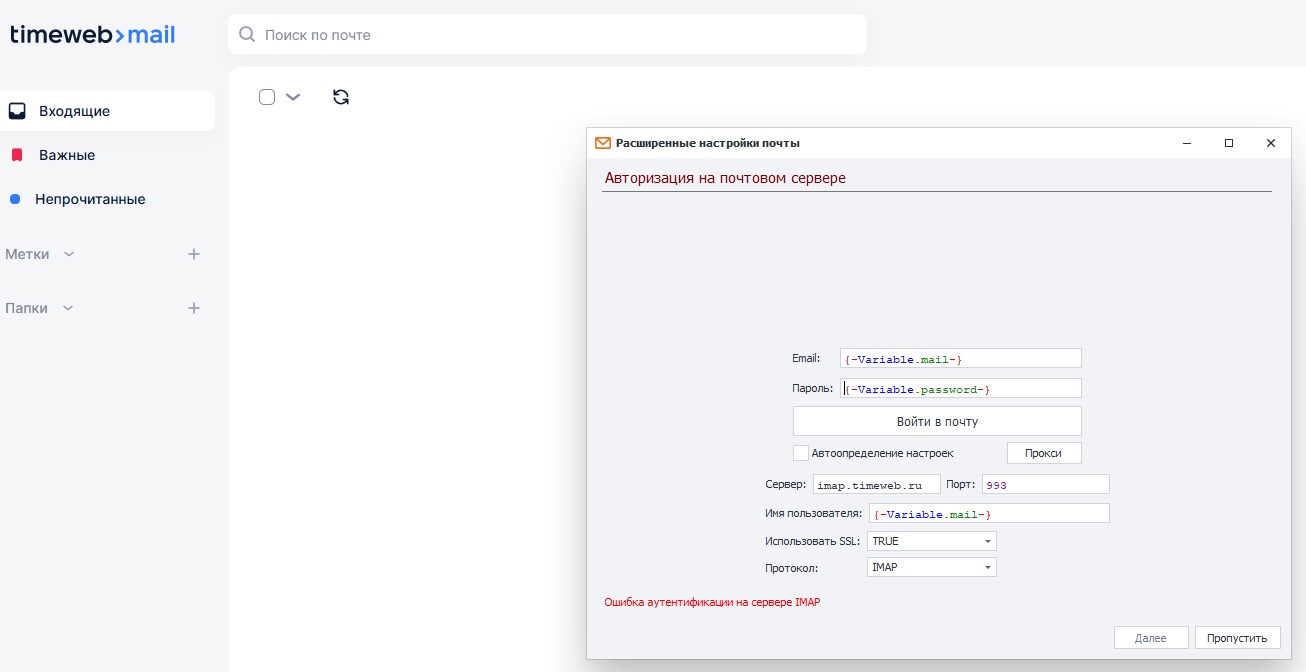
Task: Click the Inbox tray icon
Action: 17,111
